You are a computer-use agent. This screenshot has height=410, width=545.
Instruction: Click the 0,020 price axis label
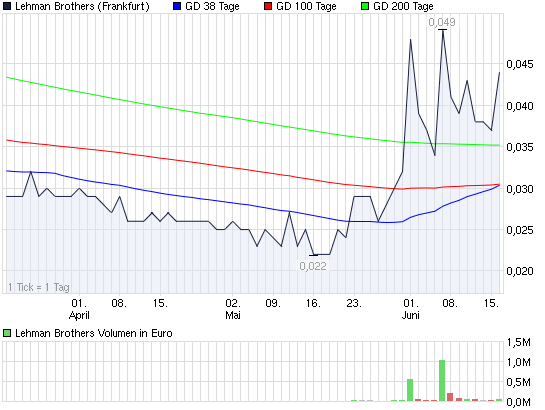pyautogui.click(x=520, y=271)
